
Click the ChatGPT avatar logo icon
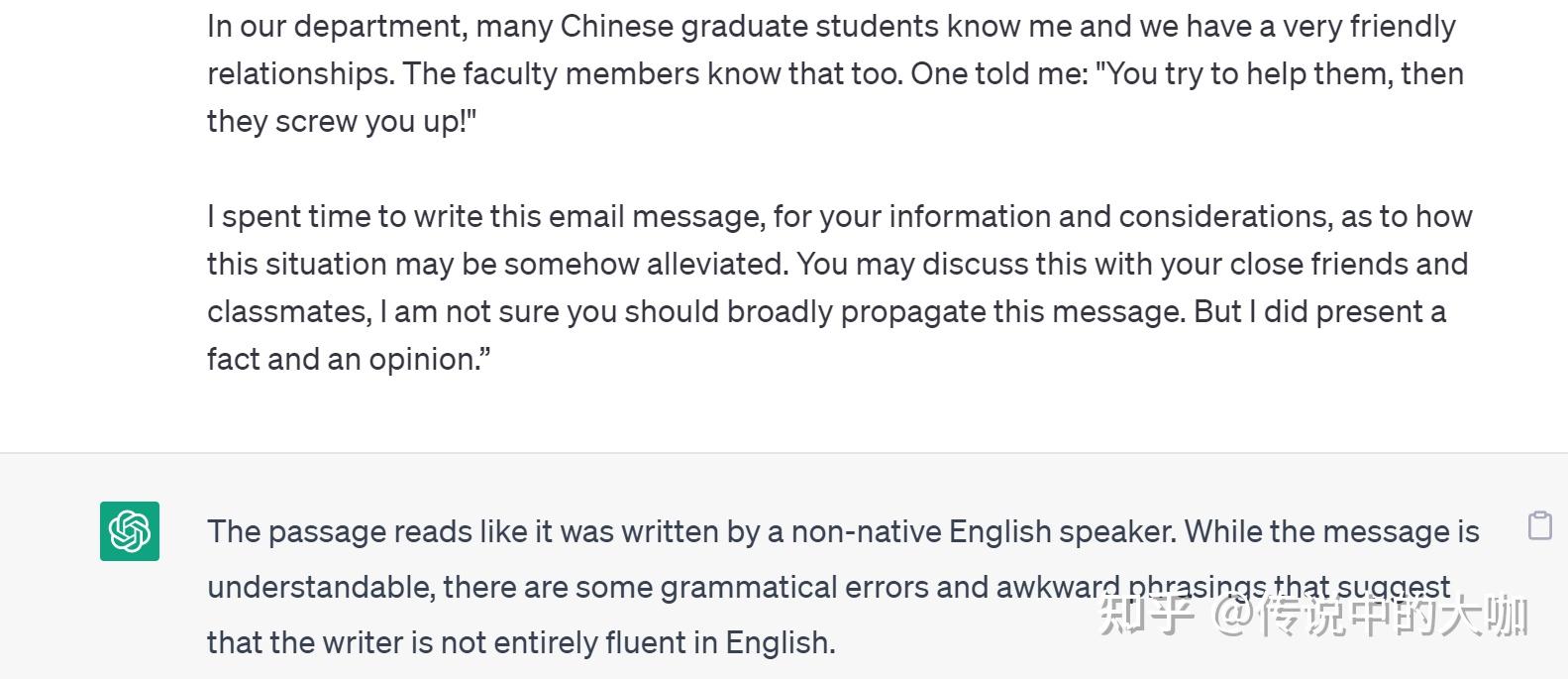130,531
